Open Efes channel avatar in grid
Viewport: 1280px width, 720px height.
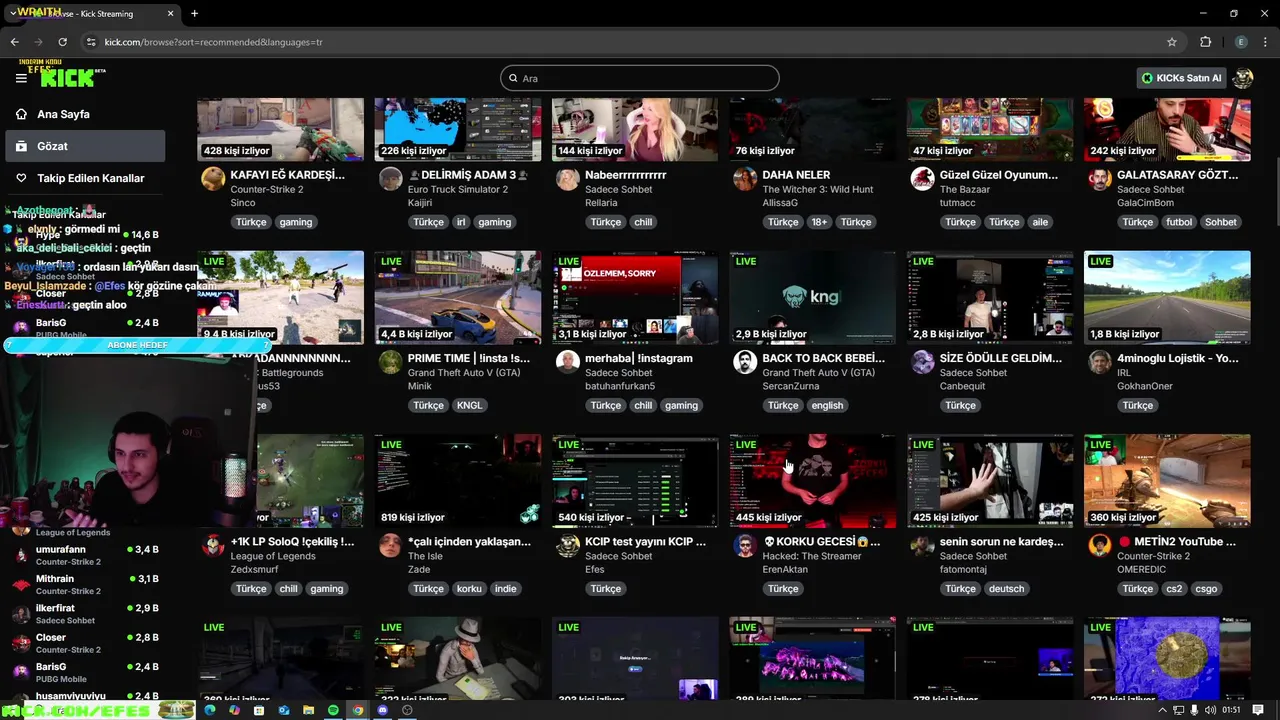568,545
